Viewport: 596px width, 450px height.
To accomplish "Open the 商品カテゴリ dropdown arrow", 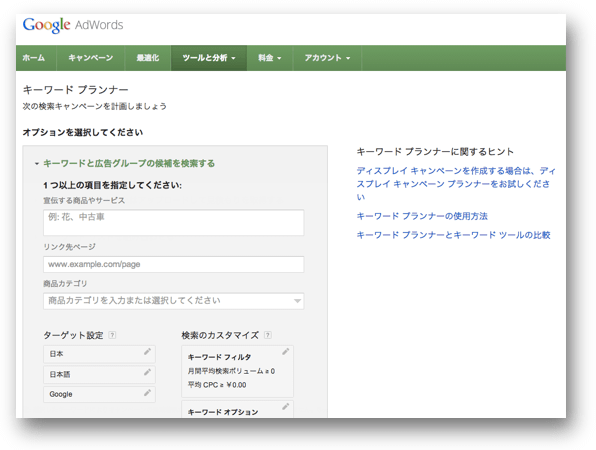I will pyautogui.click(x=297, y=301).
